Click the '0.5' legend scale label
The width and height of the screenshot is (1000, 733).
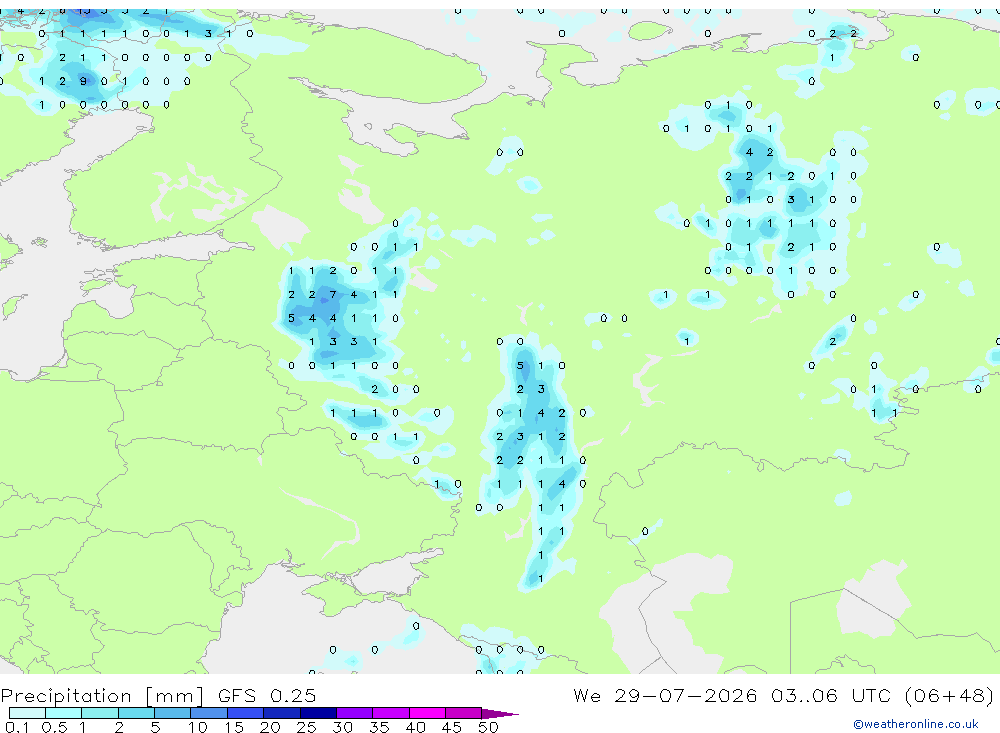pos(54,727)
